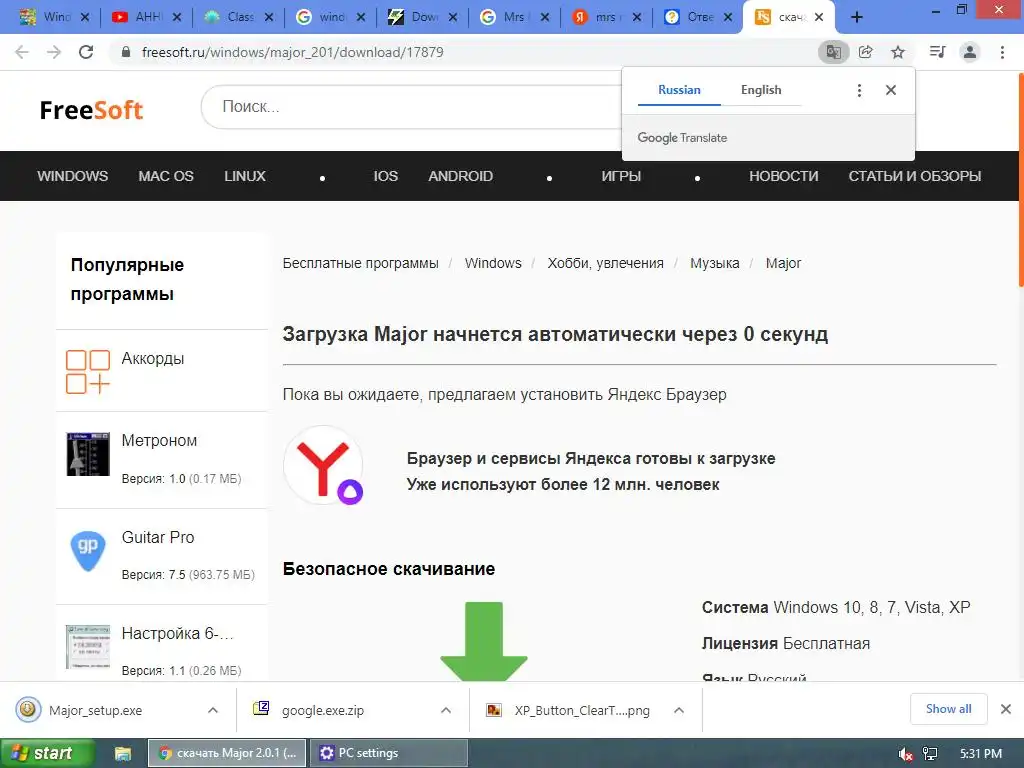Click the Поиск search field
The height and width of the screenshot is (768, 1024).
pyautogui.click(x=411, y=107)
